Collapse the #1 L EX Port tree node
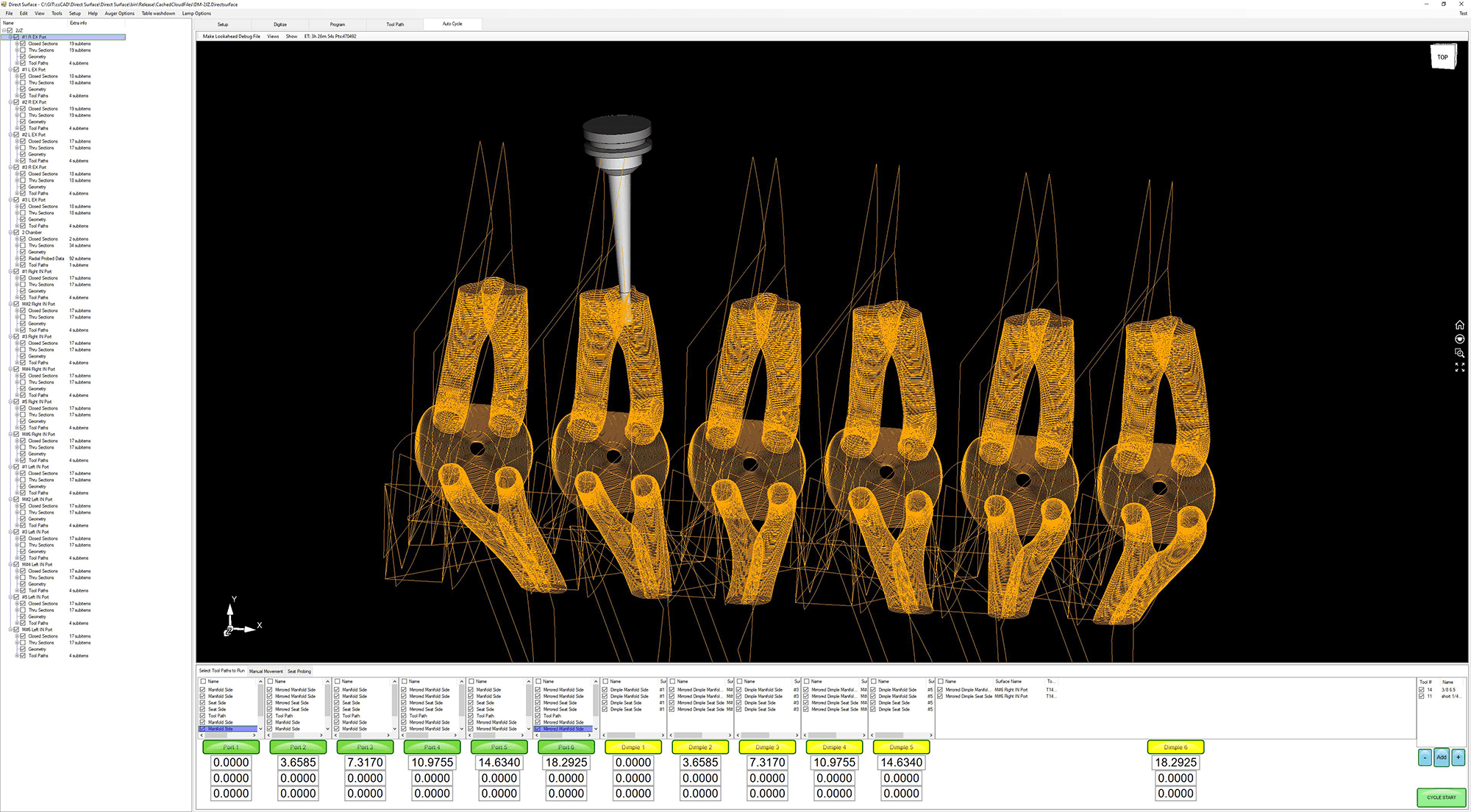The height and width of the screenshot is (812, 1471). tap(10, 70)
